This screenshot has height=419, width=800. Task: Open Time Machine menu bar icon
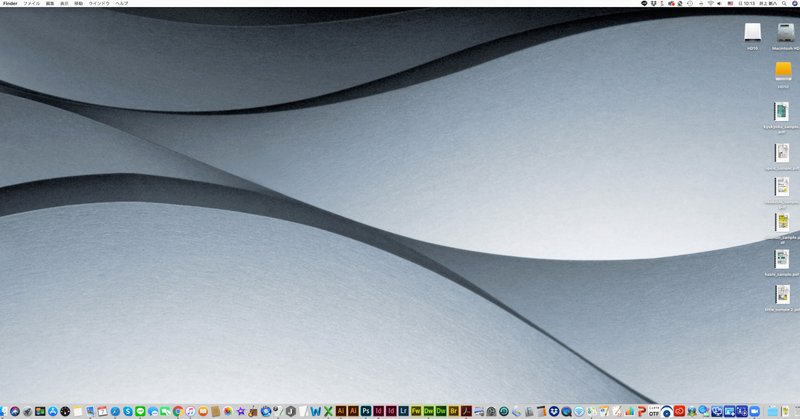[x=690, y=3]
